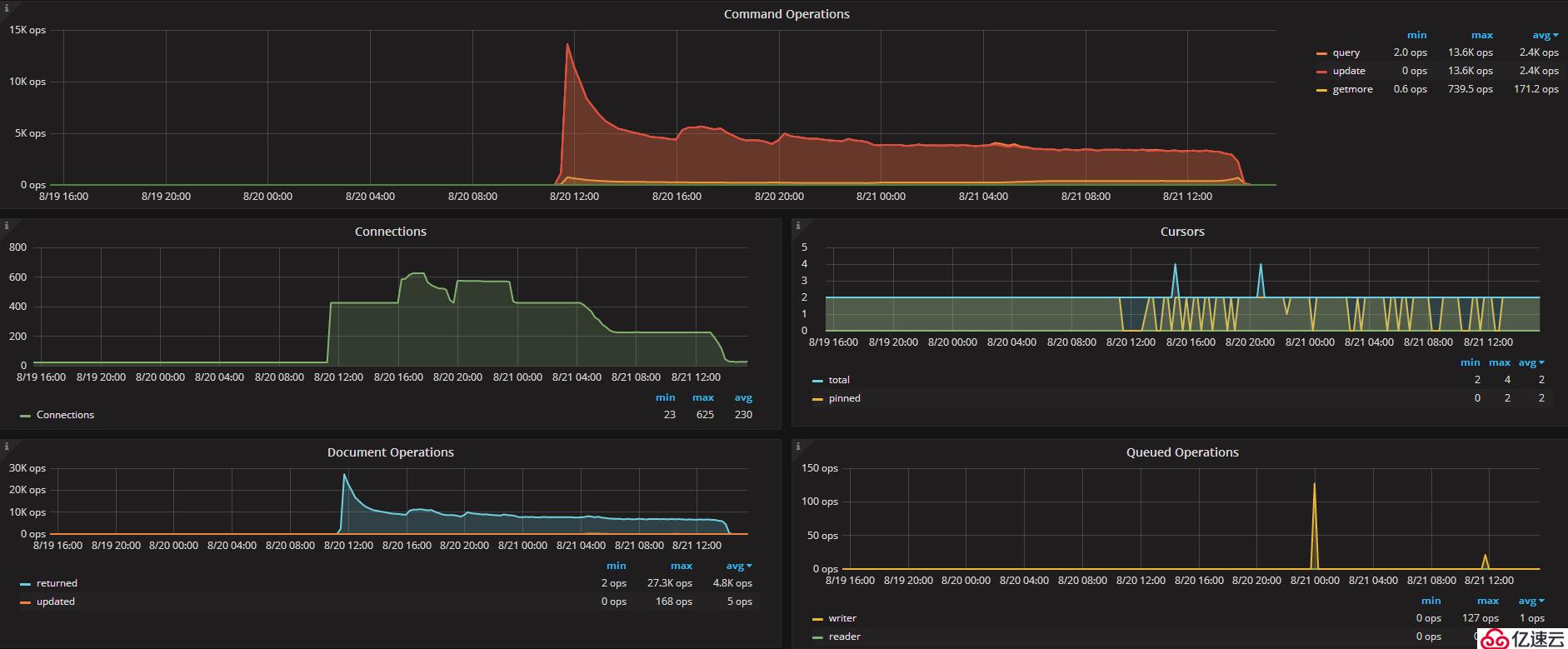Toggle the writer queue series
The height and width of the screenshot is (649, 1568).
[x=842, y=618]
